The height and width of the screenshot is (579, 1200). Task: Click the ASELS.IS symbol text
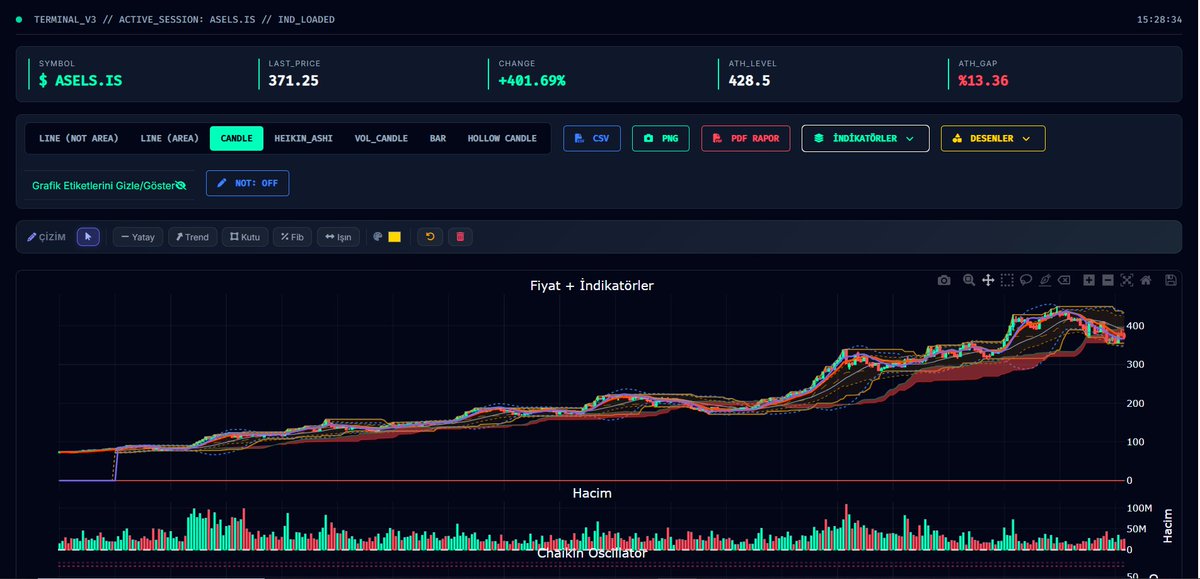(x=88, y=80)
